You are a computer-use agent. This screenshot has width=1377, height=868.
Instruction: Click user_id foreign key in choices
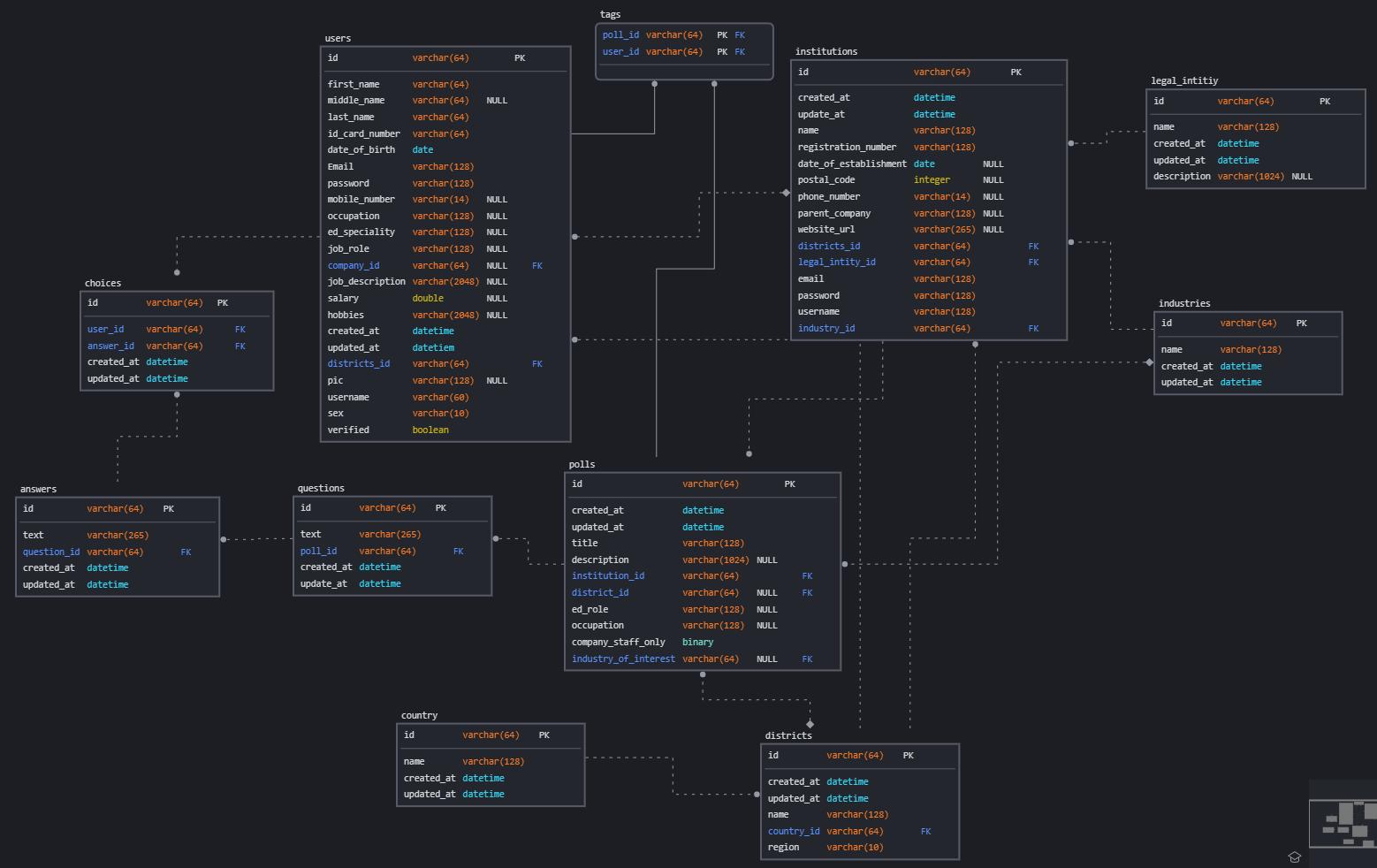(177, 330)
